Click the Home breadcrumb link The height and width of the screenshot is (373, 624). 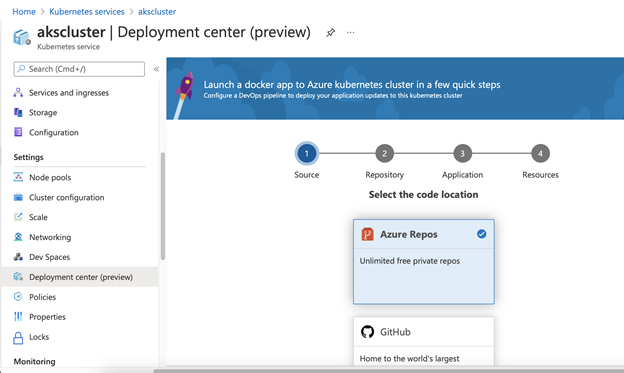pos(24,12)
